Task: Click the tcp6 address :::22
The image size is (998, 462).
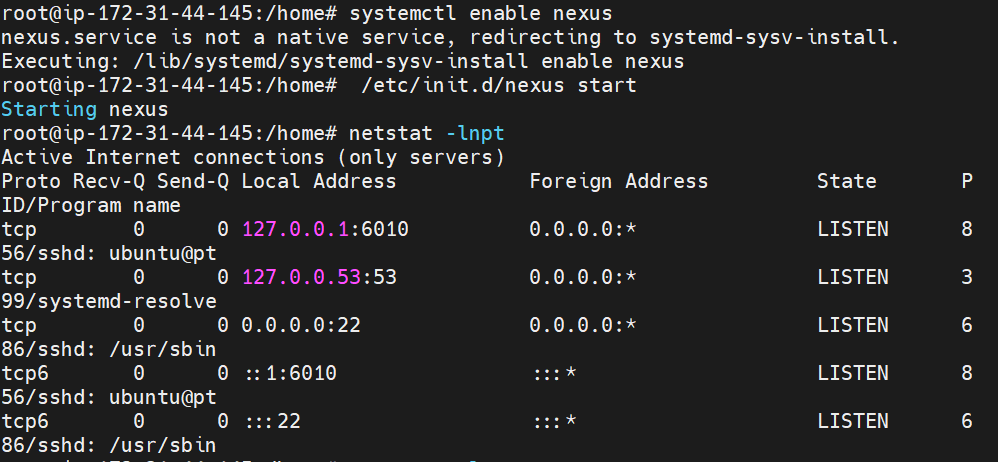Action: (x=273, y=421)
